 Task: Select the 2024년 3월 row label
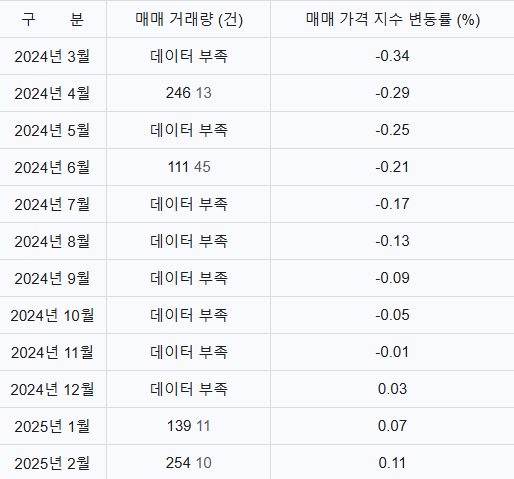click(52, 56)
